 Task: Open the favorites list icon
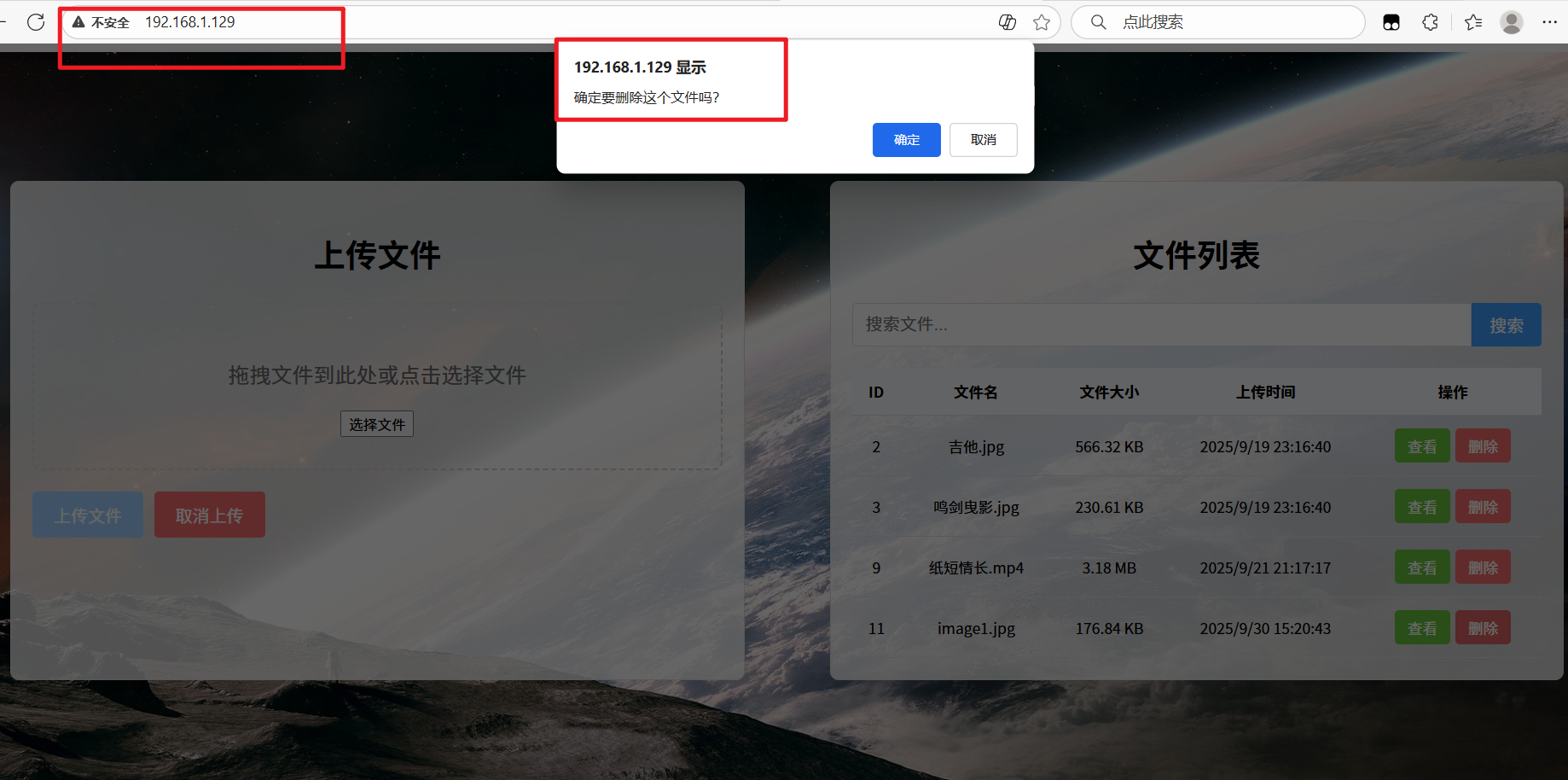(1473, 22)
